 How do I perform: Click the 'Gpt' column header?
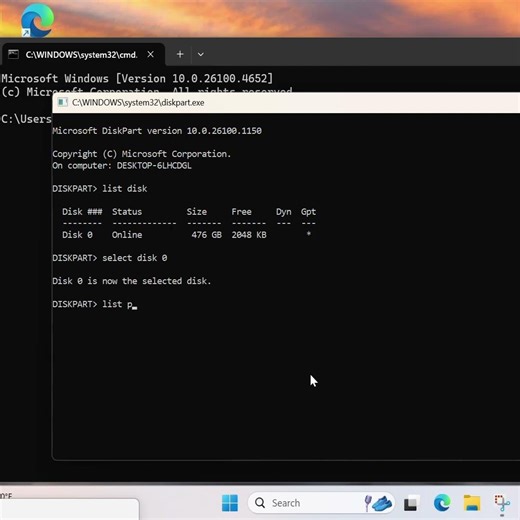(308, 212)
